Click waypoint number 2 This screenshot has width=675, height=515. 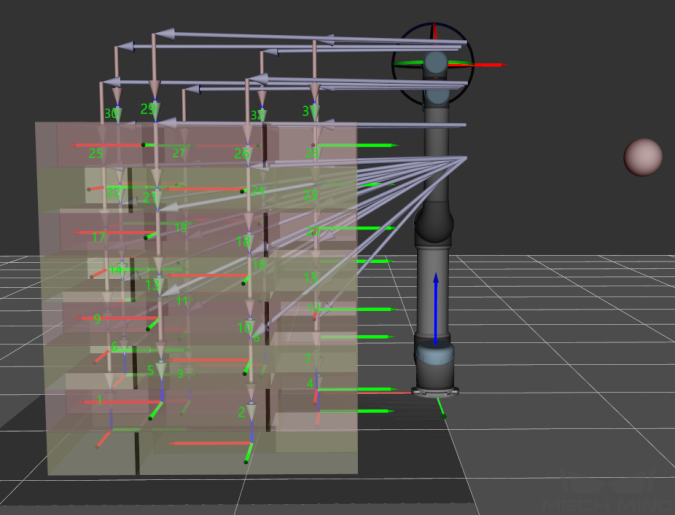pyautogui.click(x=242, y=412)
